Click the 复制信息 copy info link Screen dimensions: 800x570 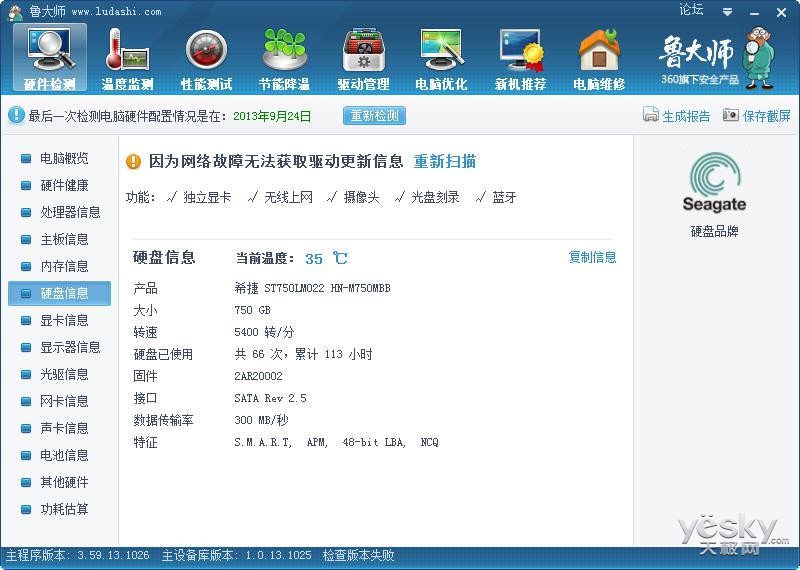point(592,257)
